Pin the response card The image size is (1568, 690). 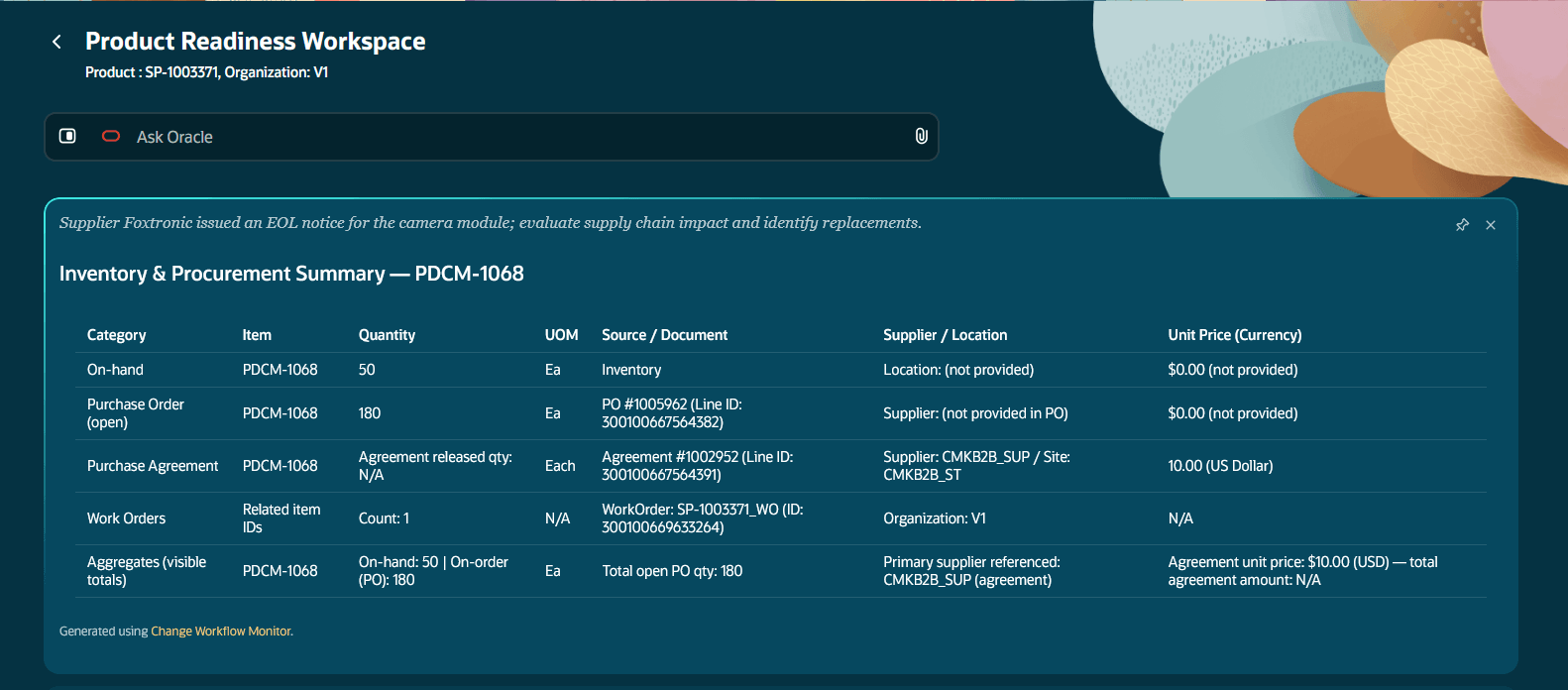click(x=1462, y=225)
